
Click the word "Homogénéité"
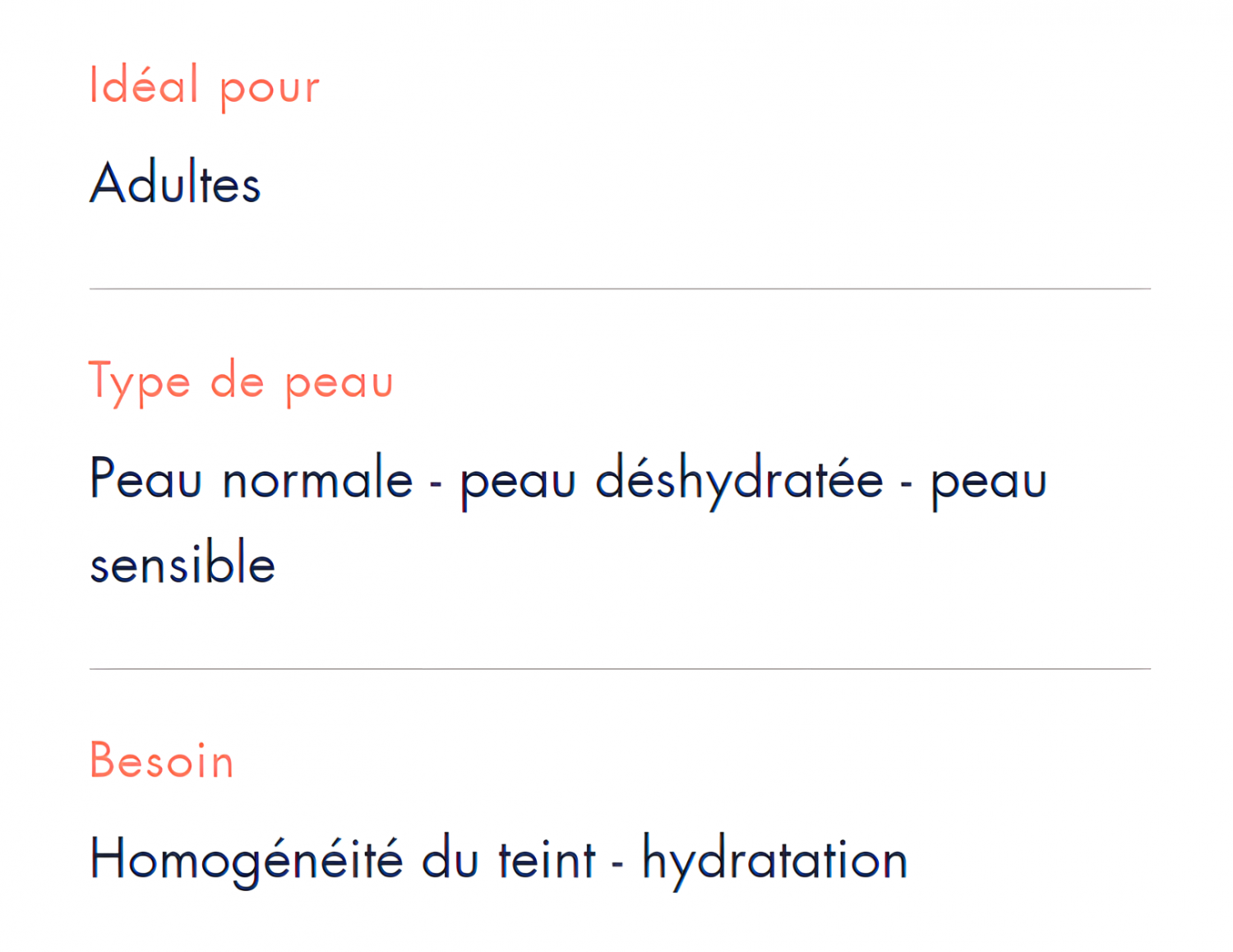click(246, 860)
